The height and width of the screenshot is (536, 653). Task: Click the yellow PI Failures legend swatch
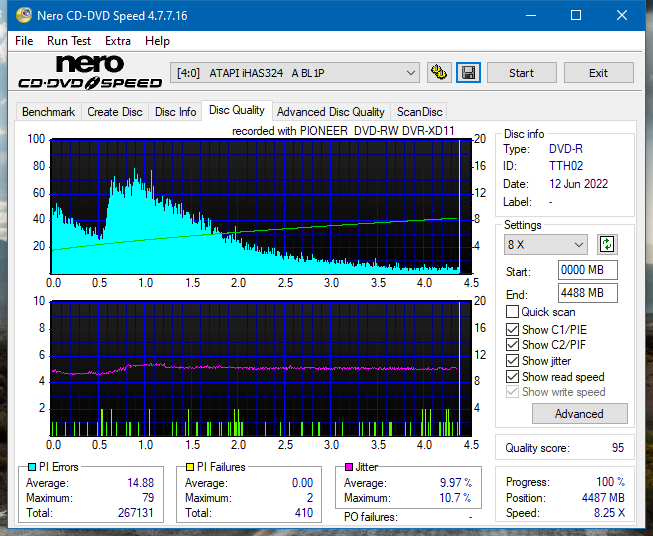pyautogui.click(x=190, y=467)
